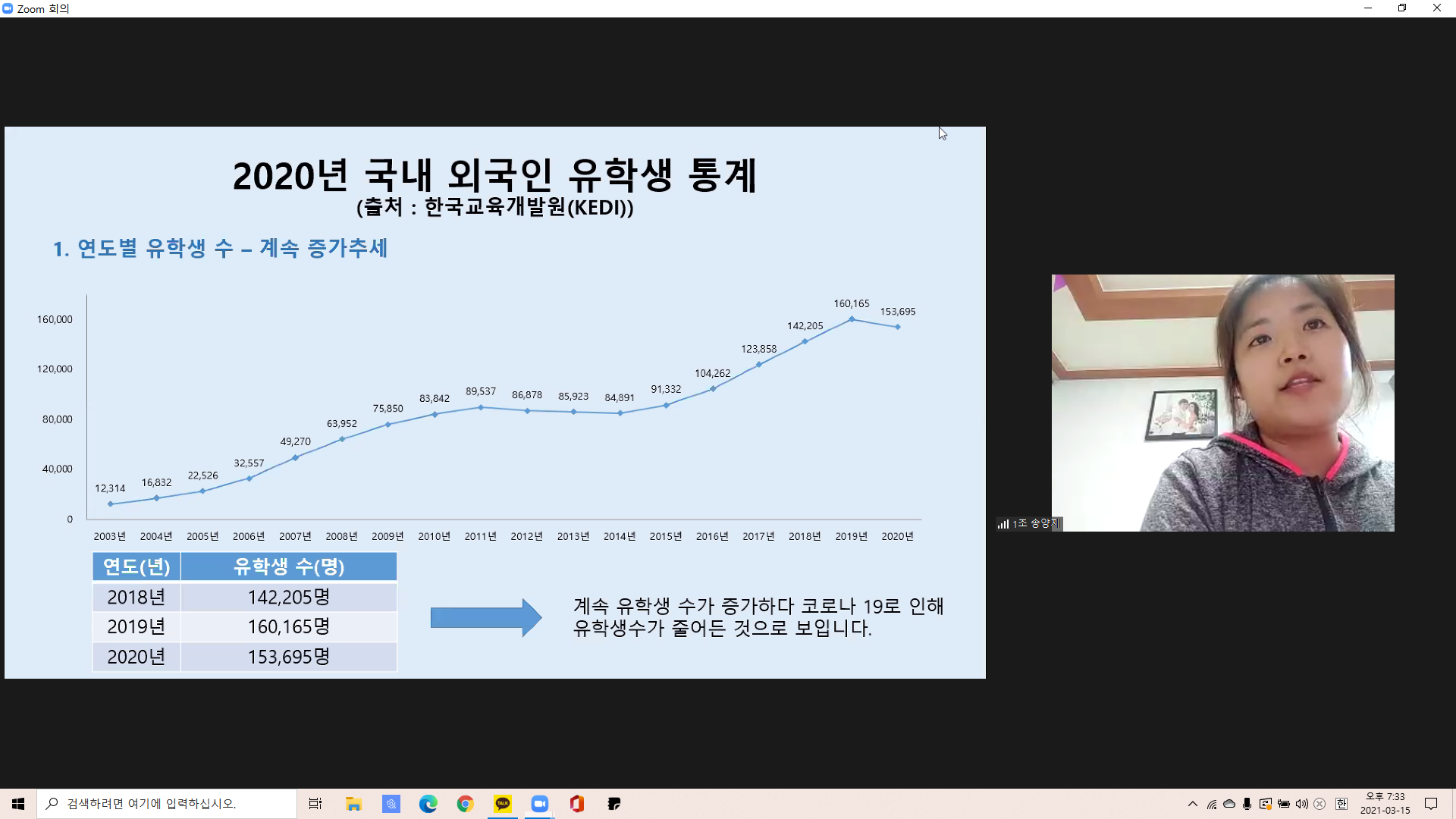Open the blue gear settings app
This screenshot has width=1456, height=819.
pyautogui.click(x=391, y=804)
